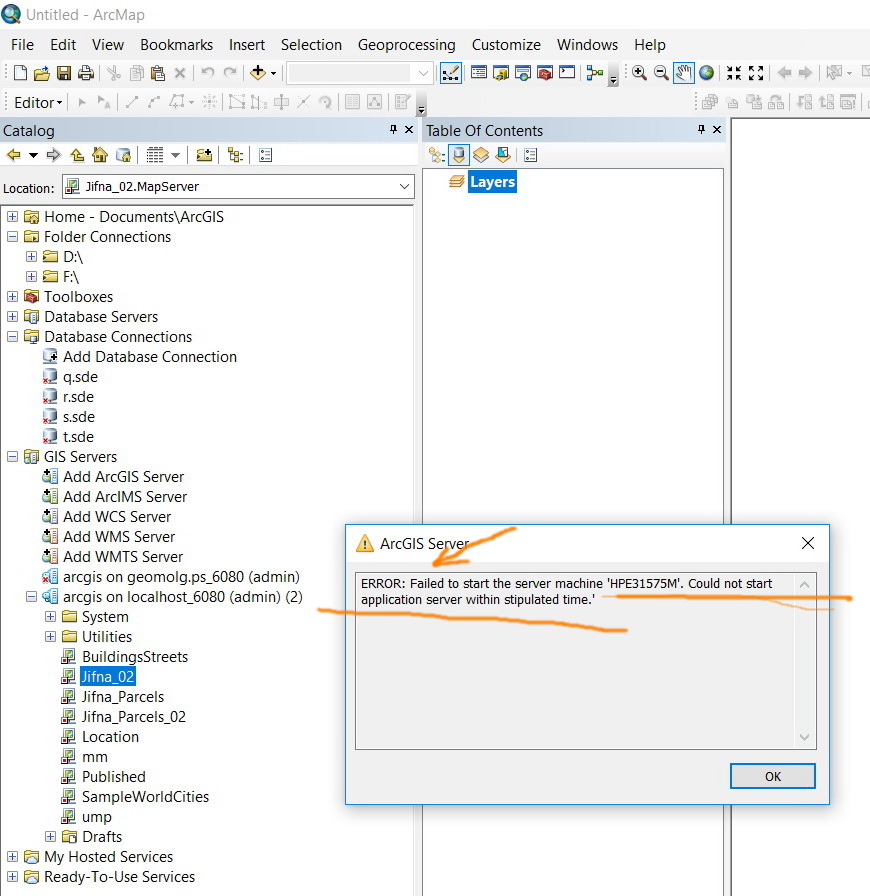
Task: Switch TOC to List By Drawing Order
Action: pyautogui.click(x=436, y=155)
